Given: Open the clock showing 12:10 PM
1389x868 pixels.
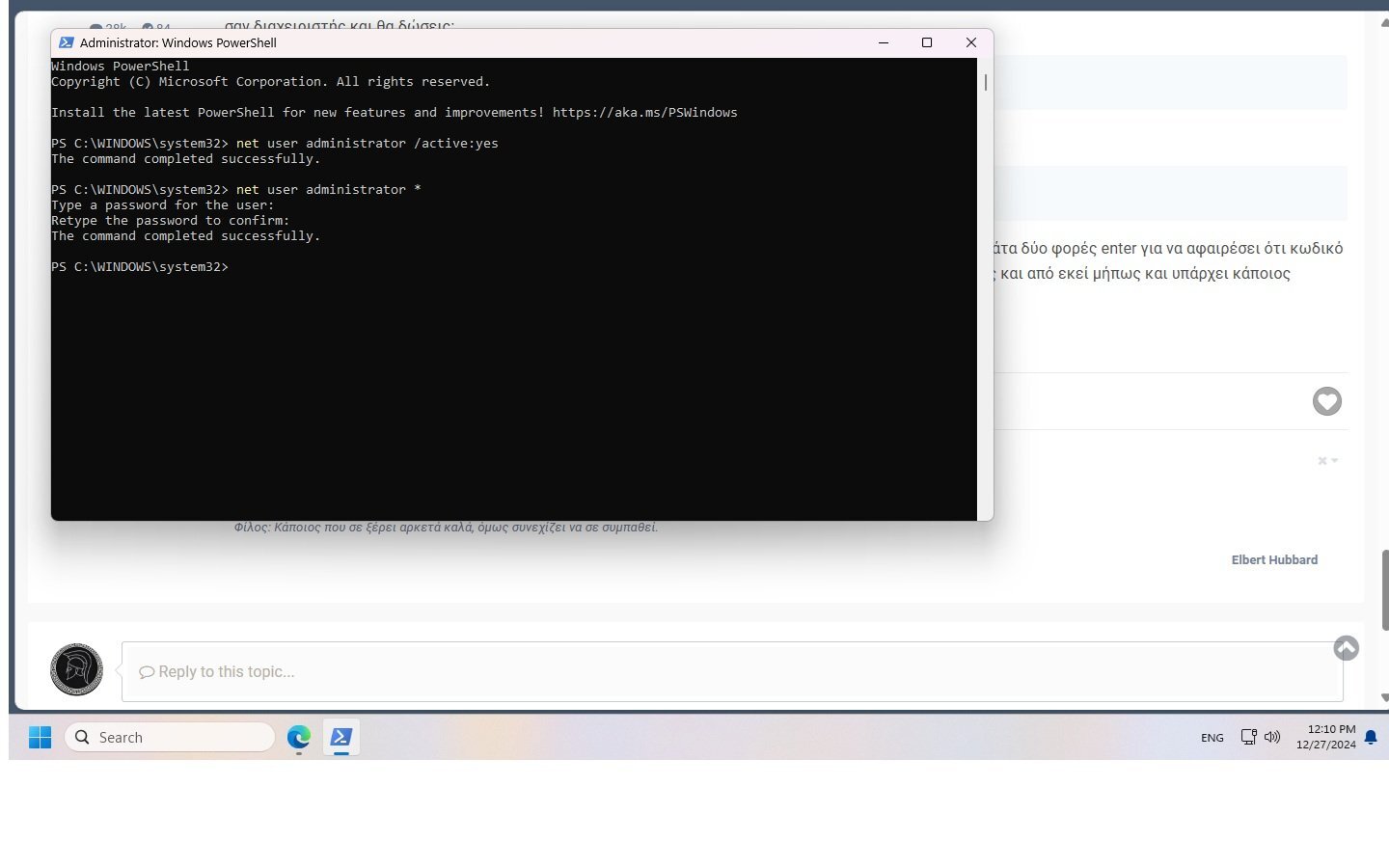Looking at the screenshot, I should [x=1326, y=737].
